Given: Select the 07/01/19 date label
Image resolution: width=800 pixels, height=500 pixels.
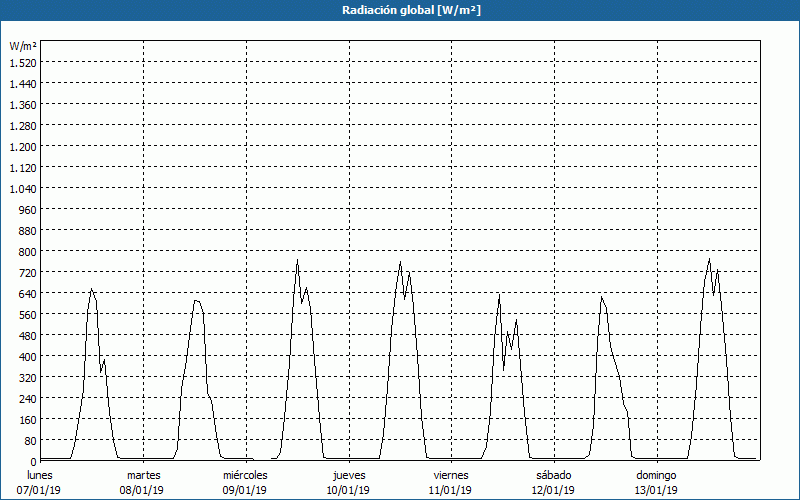Looking at the screenshot, I should click(39, 490).
